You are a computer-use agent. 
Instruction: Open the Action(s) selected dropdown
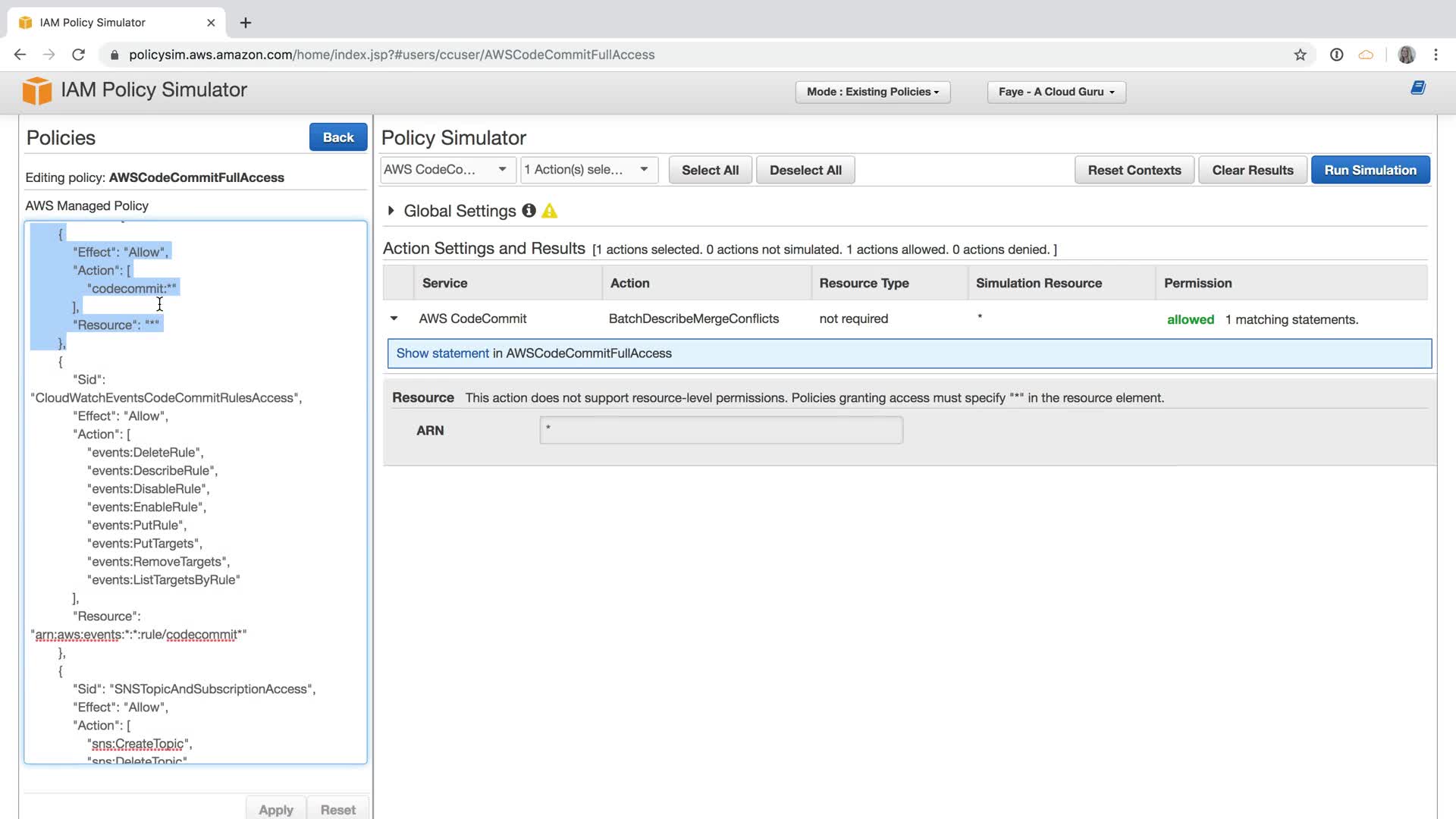(x=588, y=170)
